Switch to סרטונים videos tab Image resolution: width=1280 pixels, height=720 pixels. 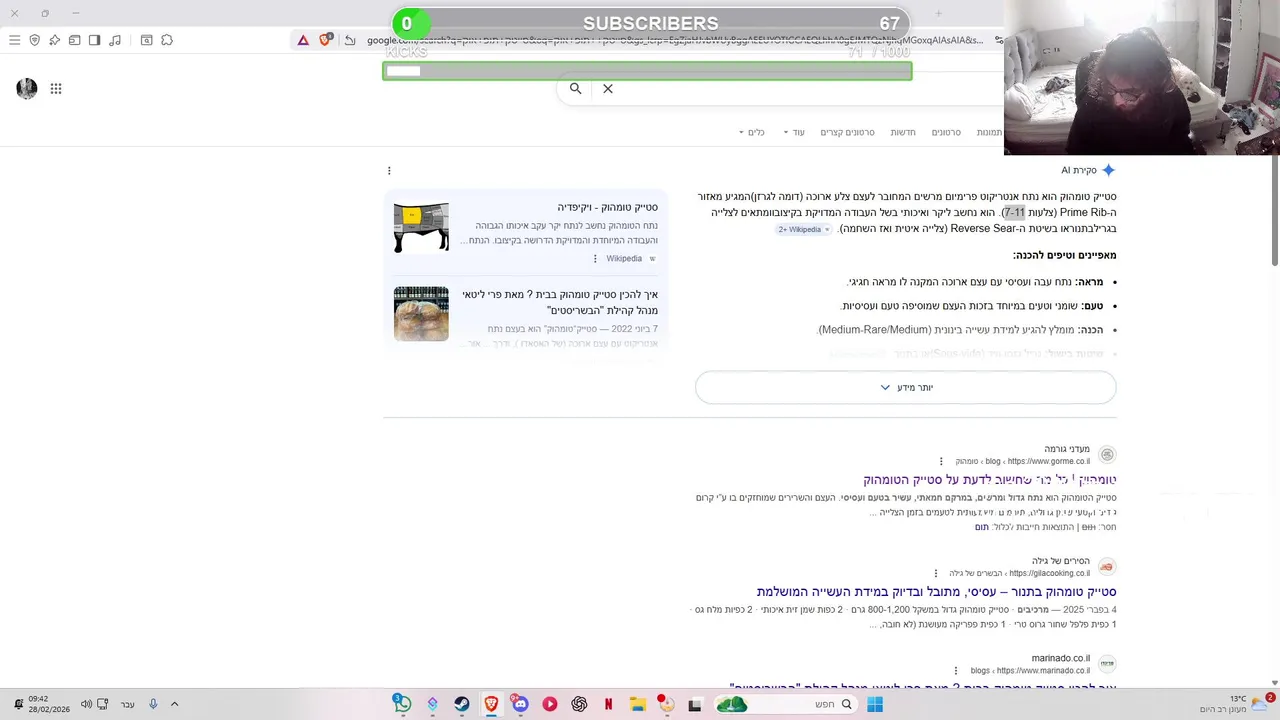pos(946,132)
